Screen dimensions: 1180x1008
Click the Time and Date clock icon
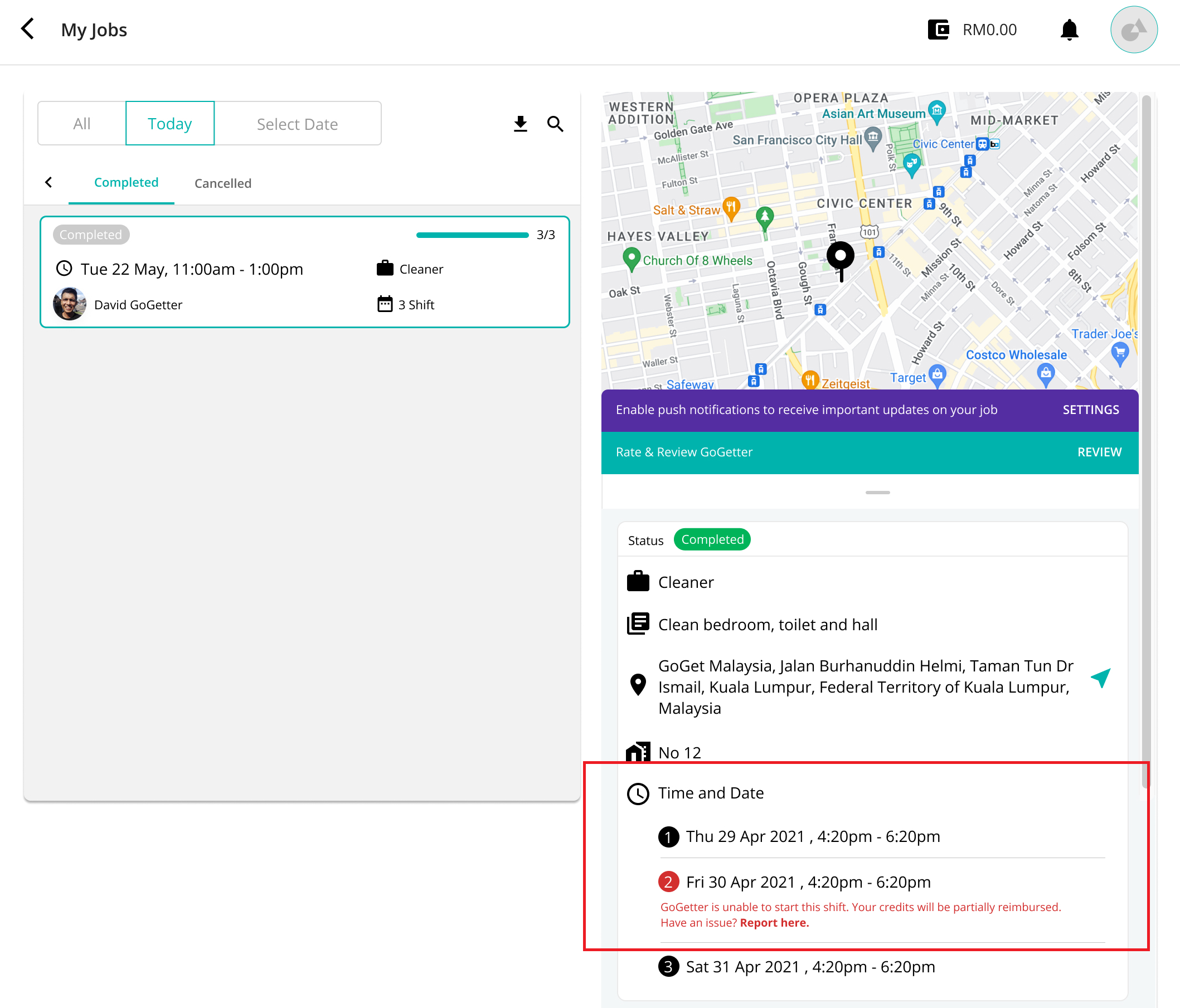638,793
